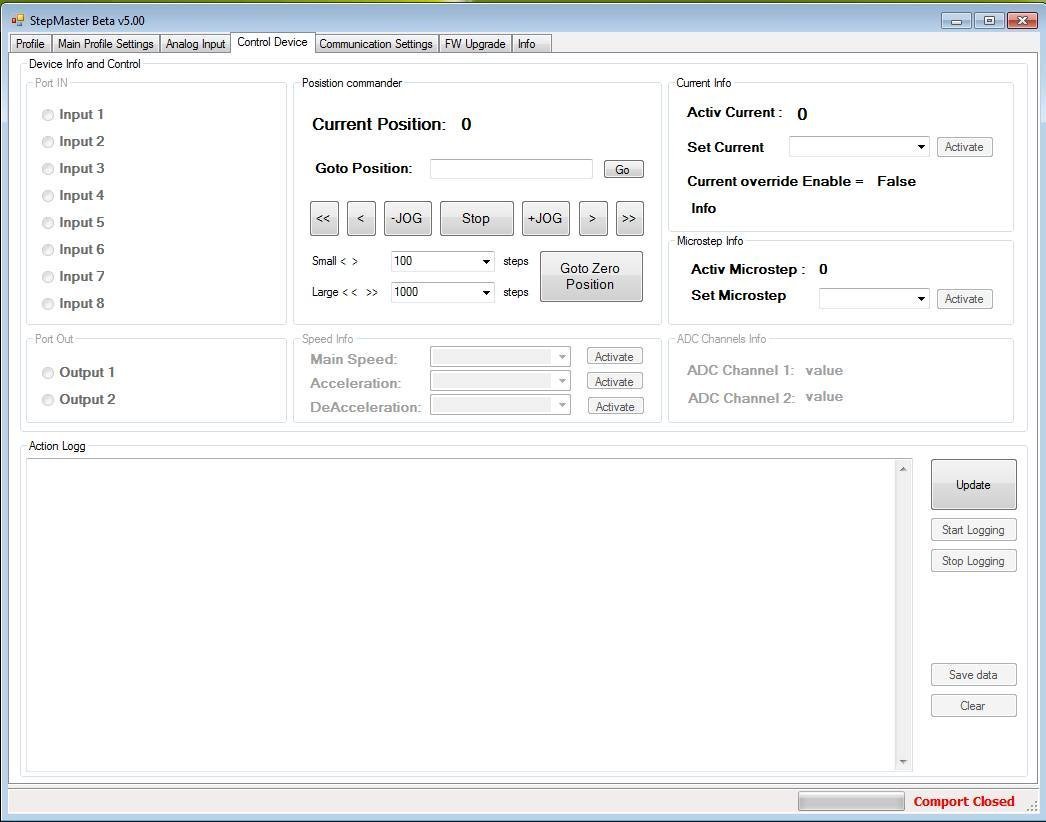Click the StepMaster app icon in title bar
This screenshot has height=822, width=1046.
(x=18, y=20)
